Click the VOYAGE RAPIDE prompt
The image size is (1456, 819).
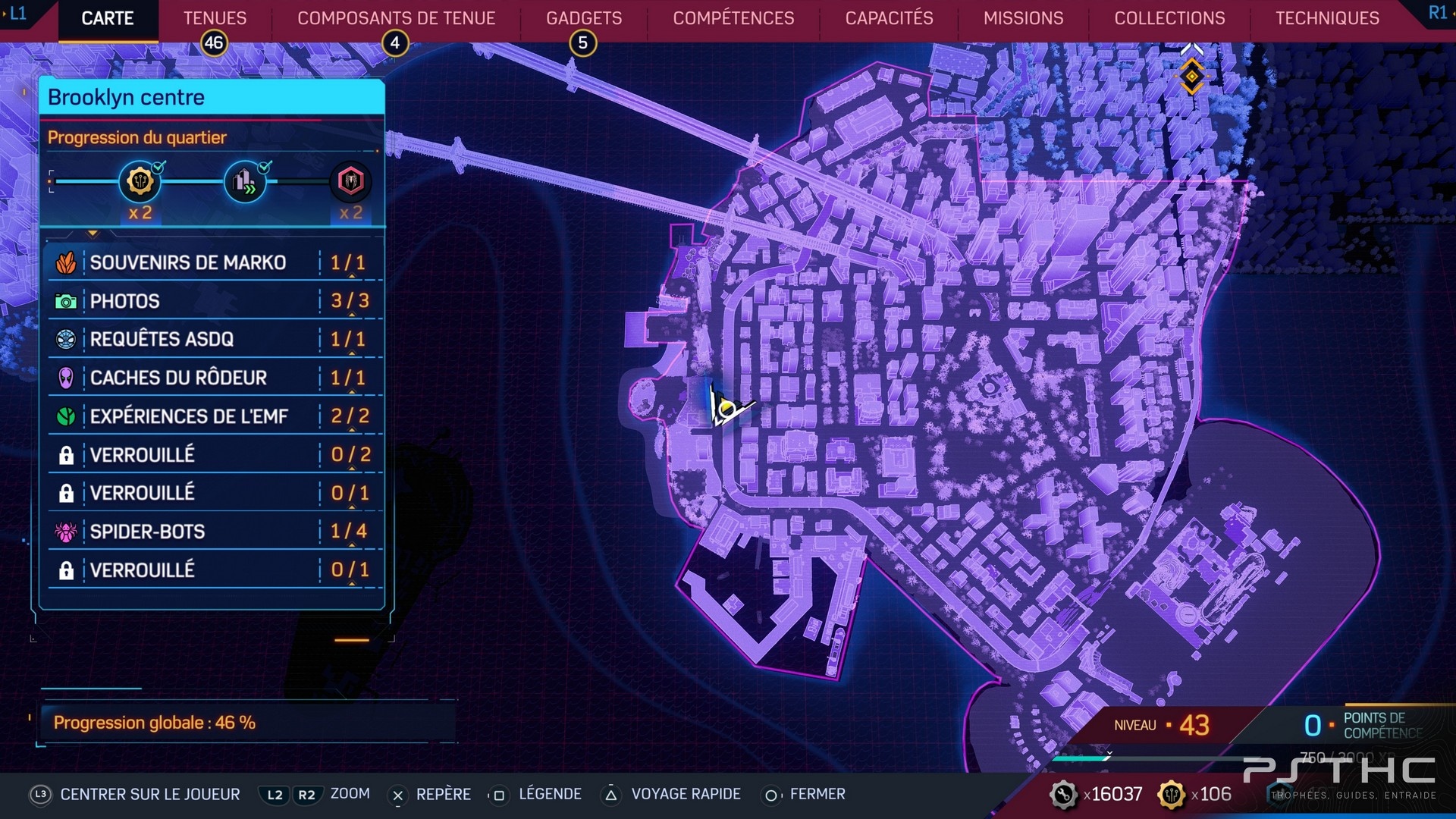(686, 794)
